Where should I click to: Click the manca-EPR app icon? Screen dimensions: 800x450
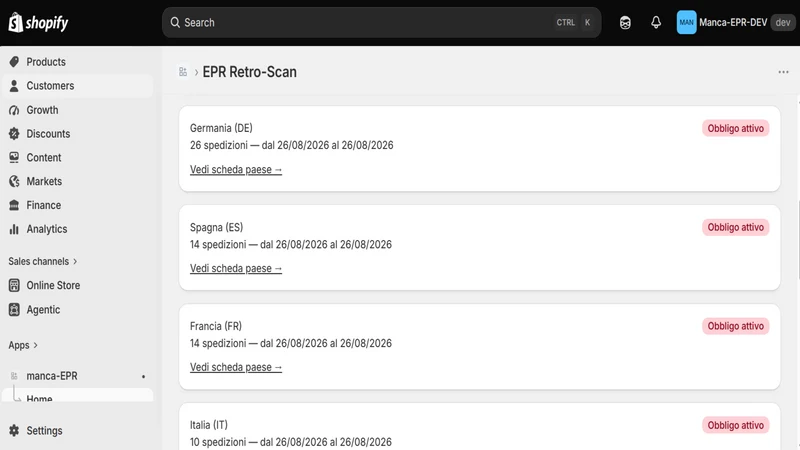tap(14, 376)
